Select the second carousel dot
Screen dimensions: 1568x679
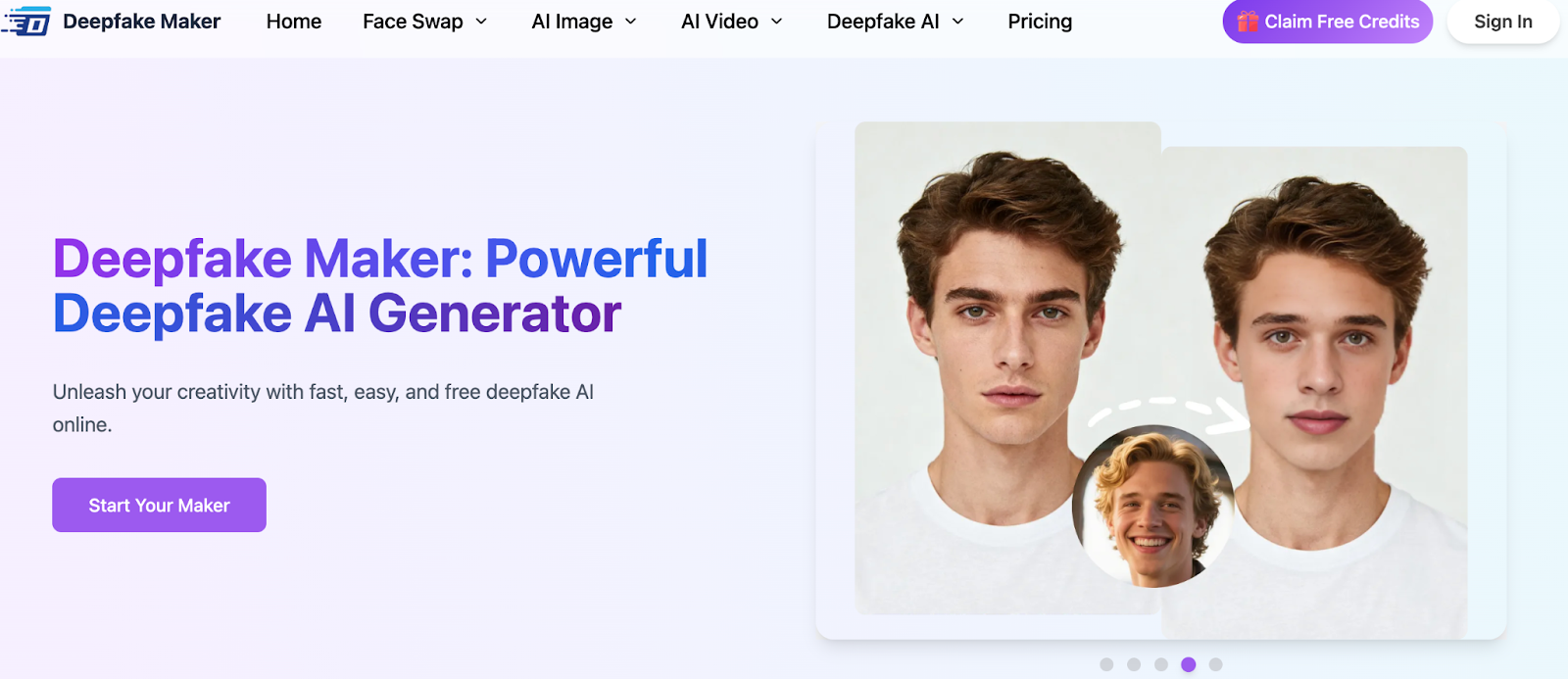point(1134,664)
